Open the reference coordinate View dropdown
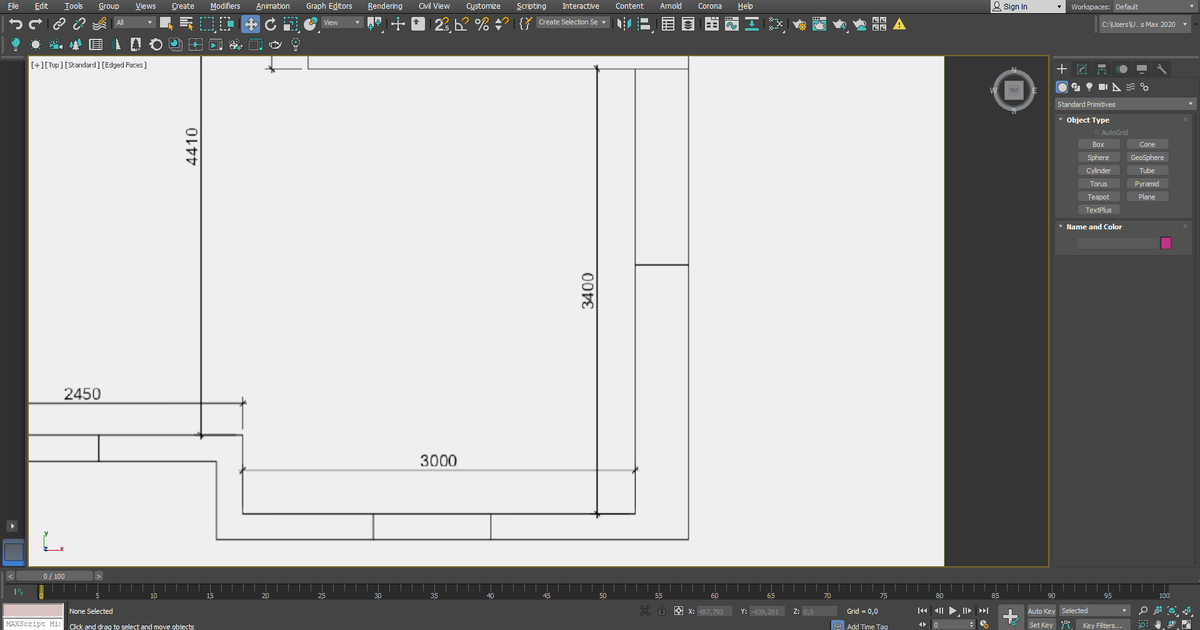Image resolution: width=1200 pixels, height=630 pixels. 341,22
